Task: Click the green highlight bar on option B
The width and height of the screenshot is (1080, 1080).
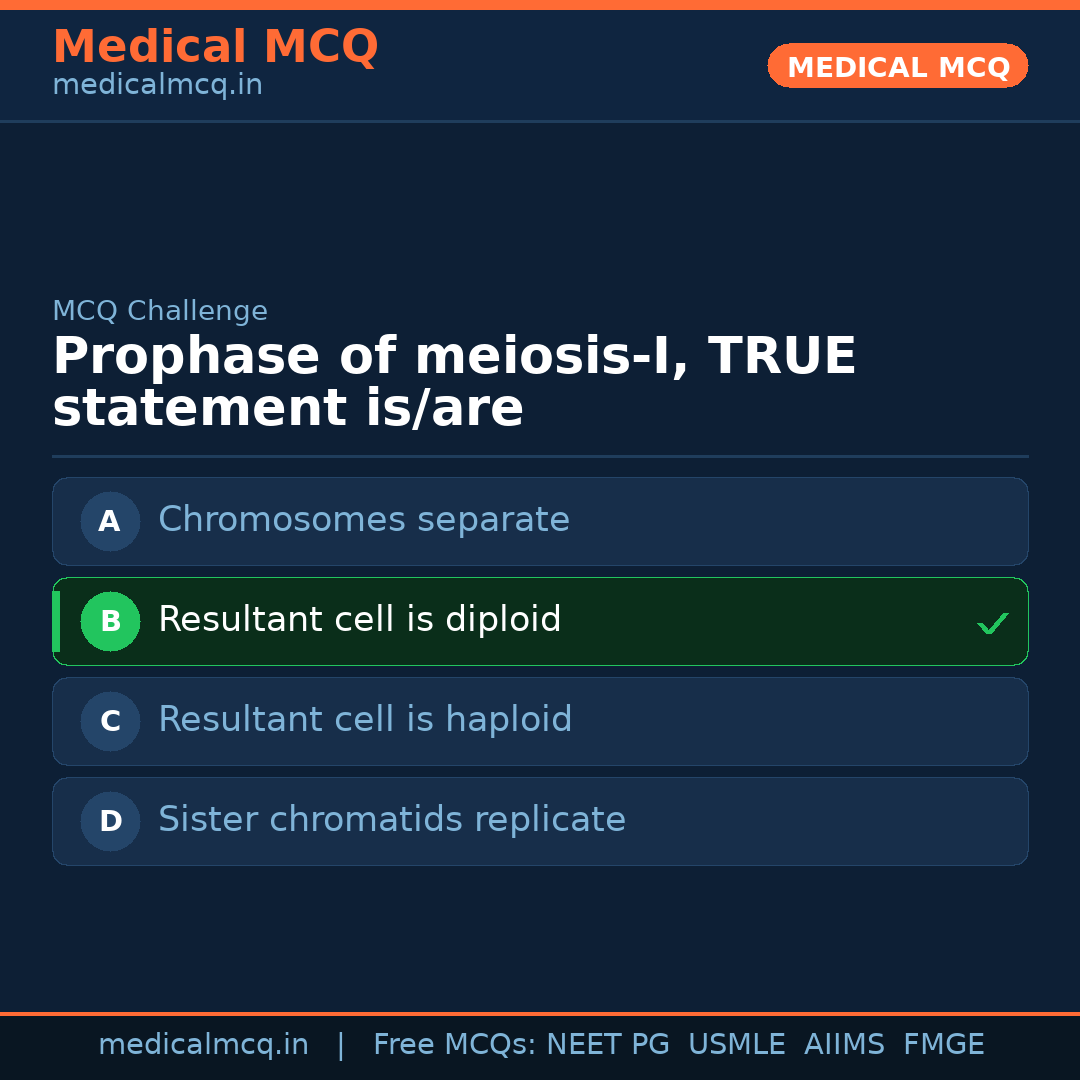Action: (x=56, y=621)
